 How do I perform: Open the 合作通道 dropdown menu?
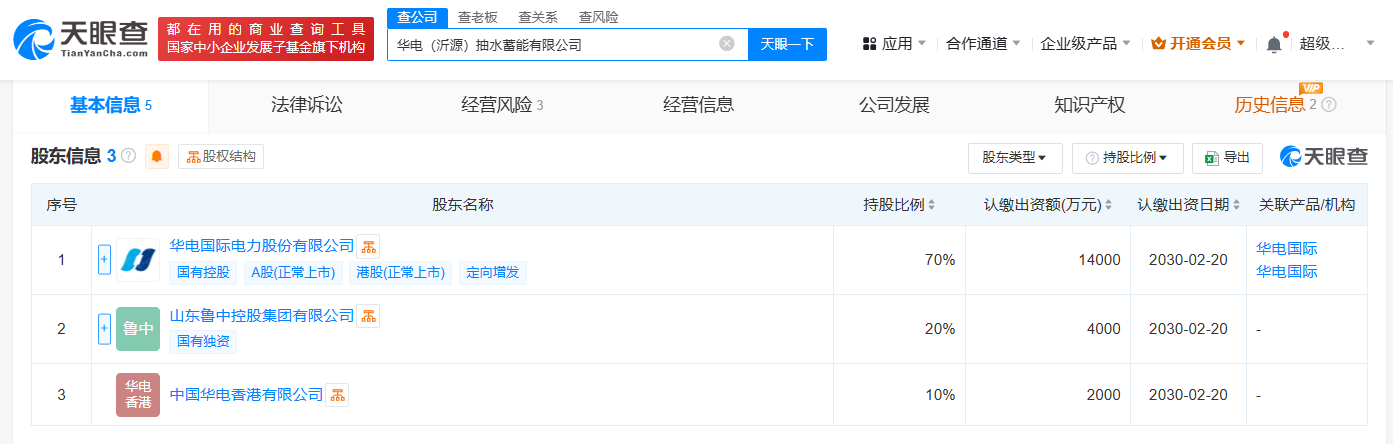click(984, 44)
